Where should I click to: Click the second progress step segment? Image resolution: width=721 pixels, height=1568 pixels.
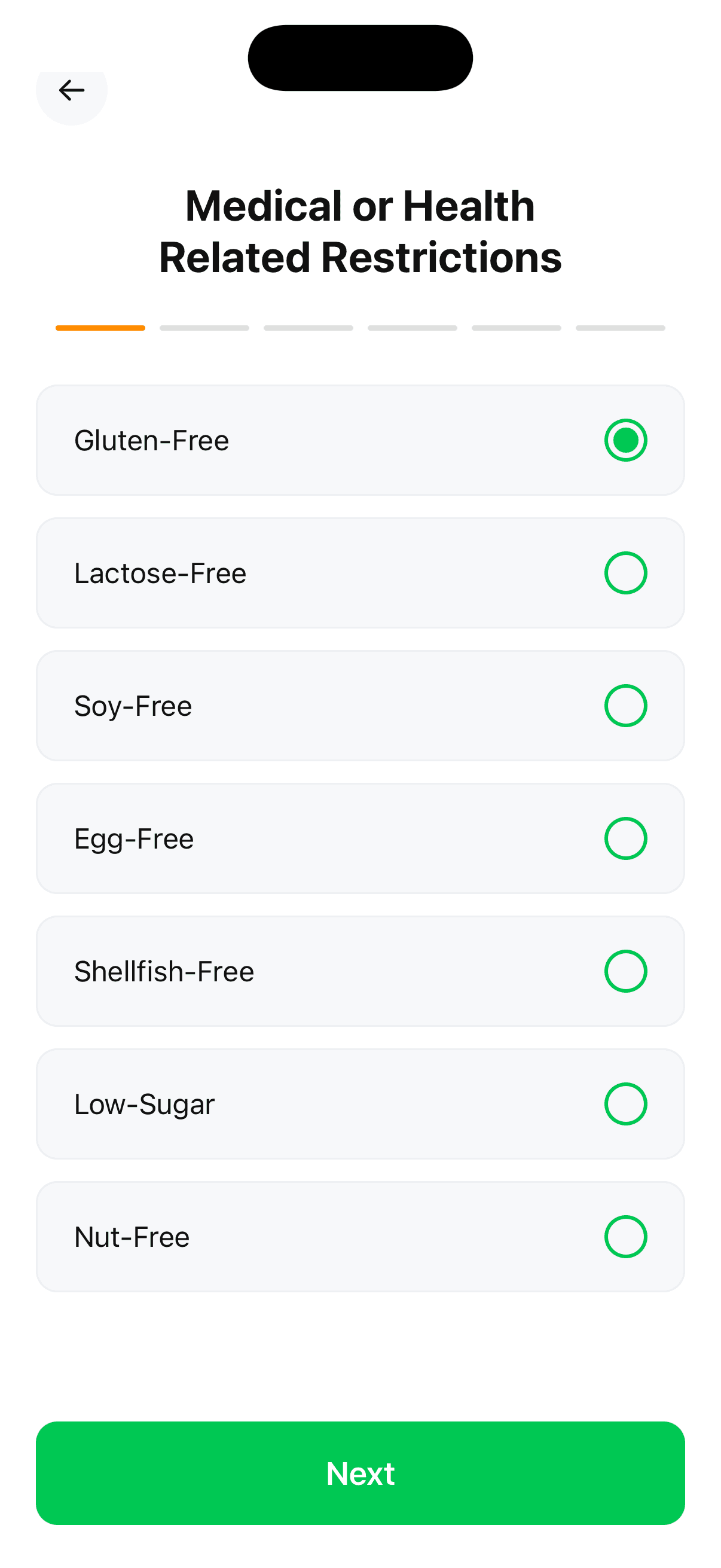pyautogui.click(x=204, y=328)
